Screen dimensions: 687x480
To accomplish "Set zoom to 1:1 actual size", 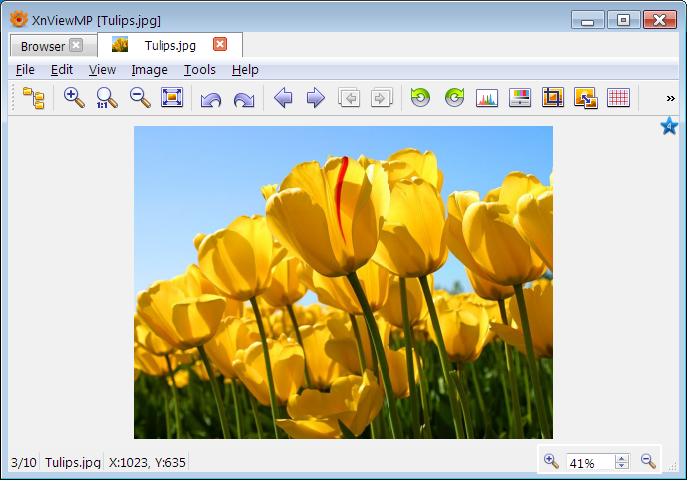I will click(x=107, y=98).
